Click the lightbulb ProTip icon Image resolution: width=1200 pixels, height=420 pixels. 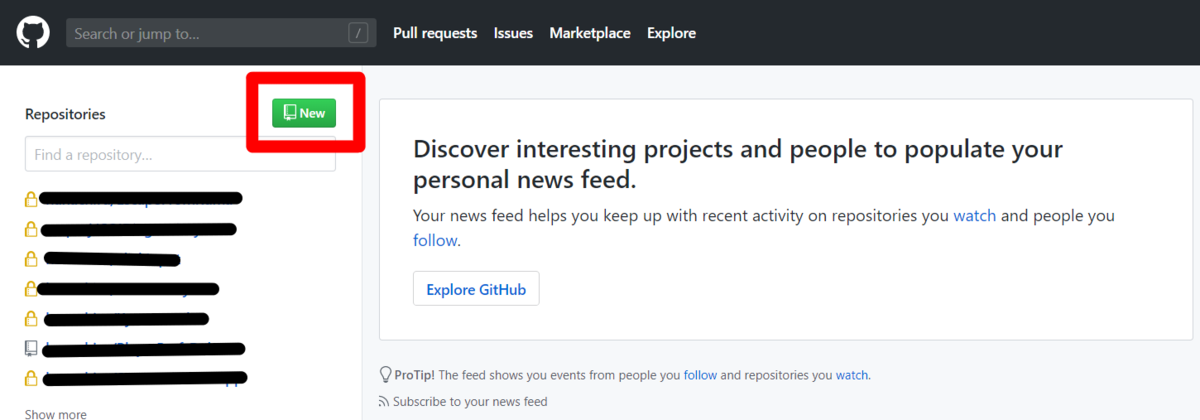coord(385,375)
